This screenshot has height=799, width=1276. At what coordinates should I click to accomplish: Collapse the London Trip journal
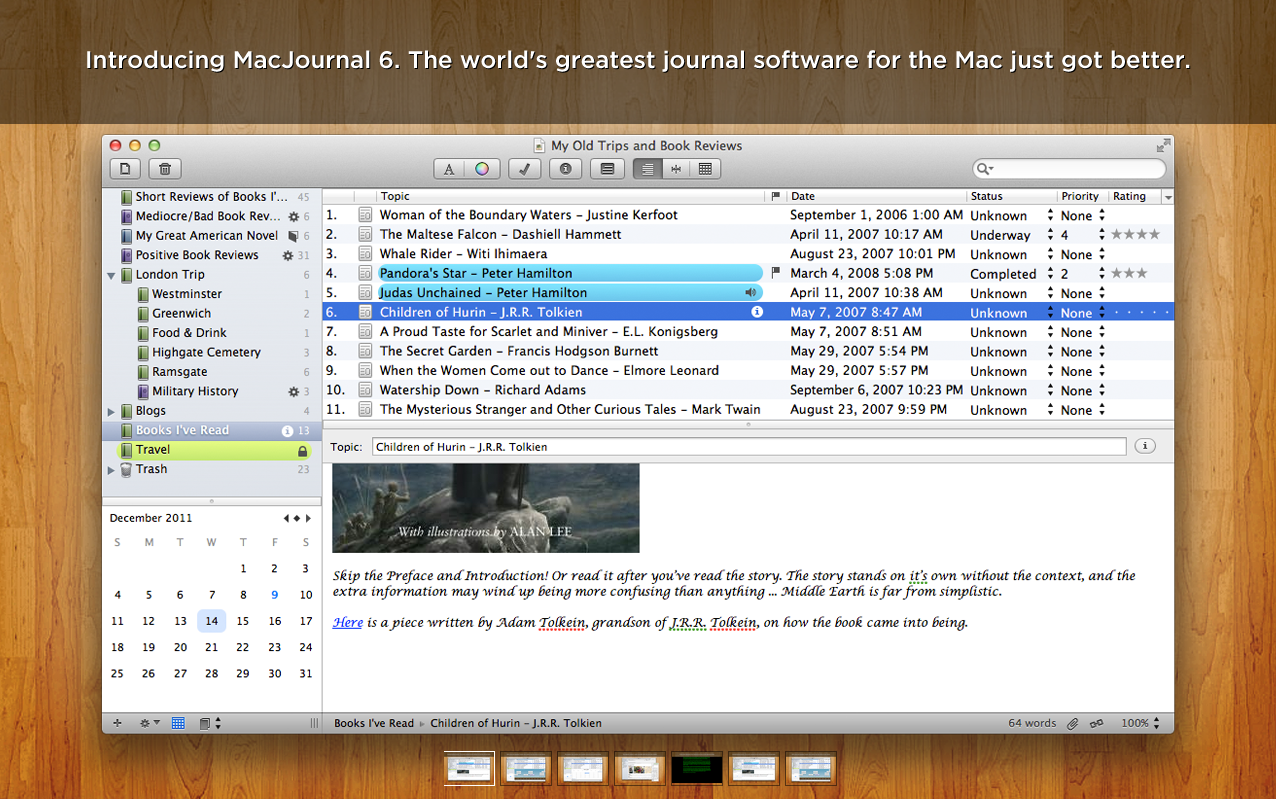[112, 275]
